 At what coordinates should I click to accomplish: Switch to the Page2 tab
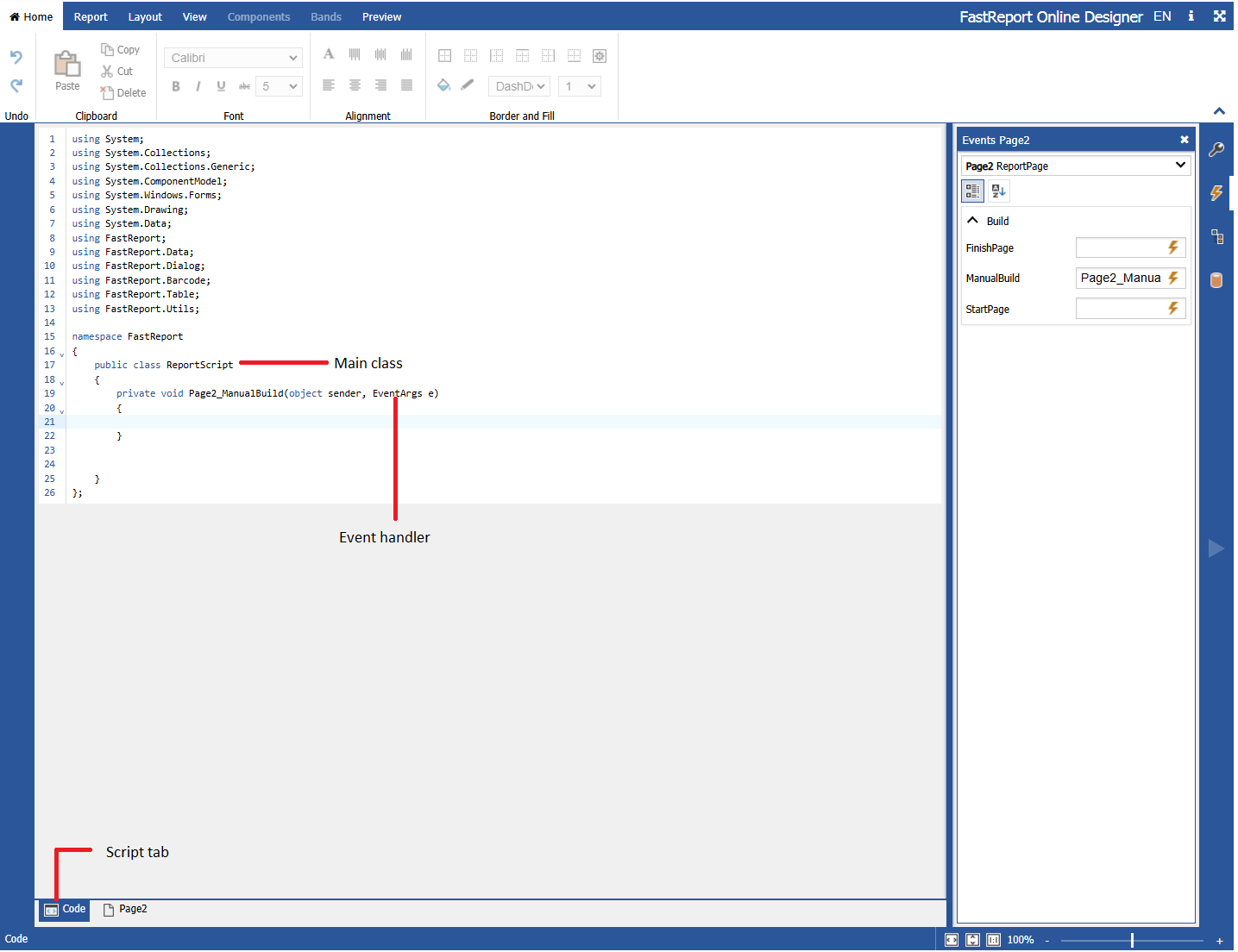tap(125, 910)
